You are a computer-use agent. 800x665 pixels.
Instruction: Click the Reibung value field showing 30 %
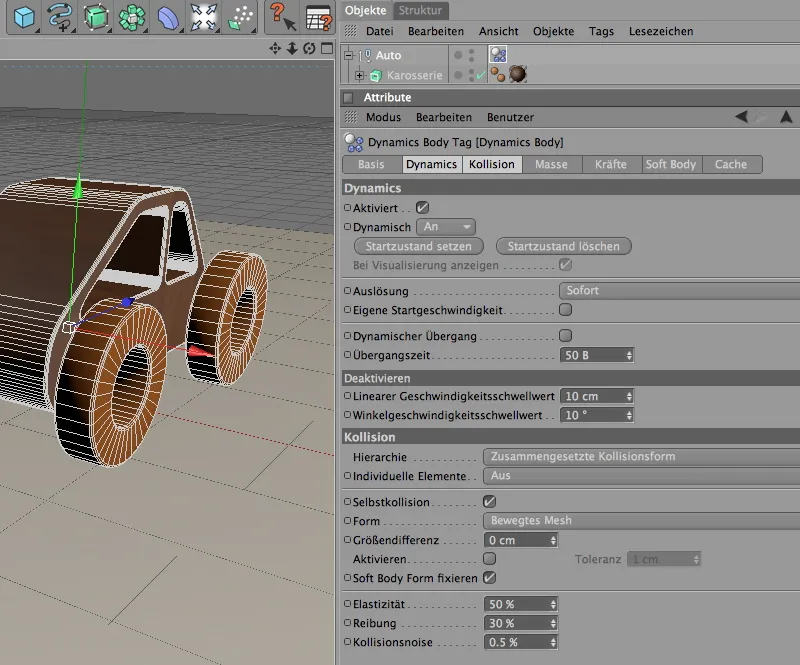point(514,623)
